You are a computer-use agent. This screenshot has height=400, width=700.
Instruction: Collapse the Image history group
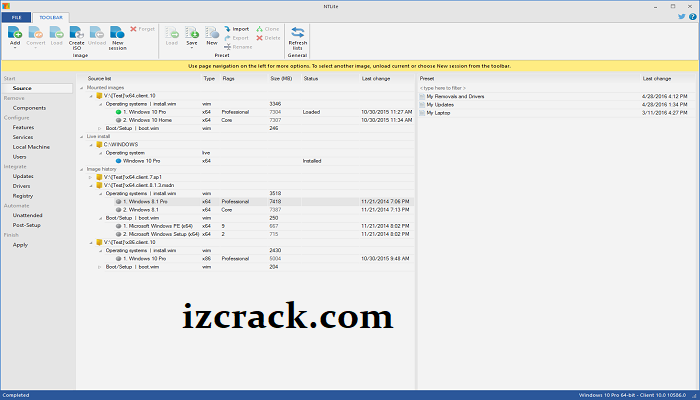(82, 169)
